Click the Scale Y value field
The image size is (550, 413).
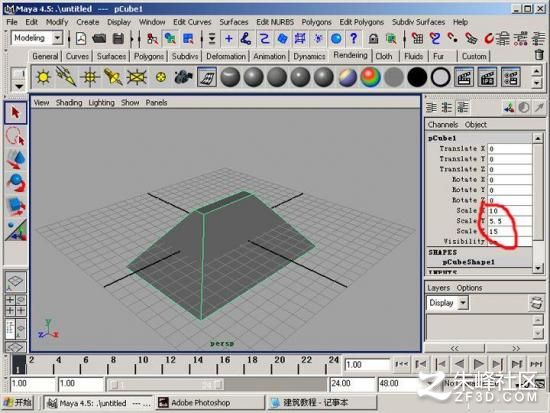tap(509, 221)
